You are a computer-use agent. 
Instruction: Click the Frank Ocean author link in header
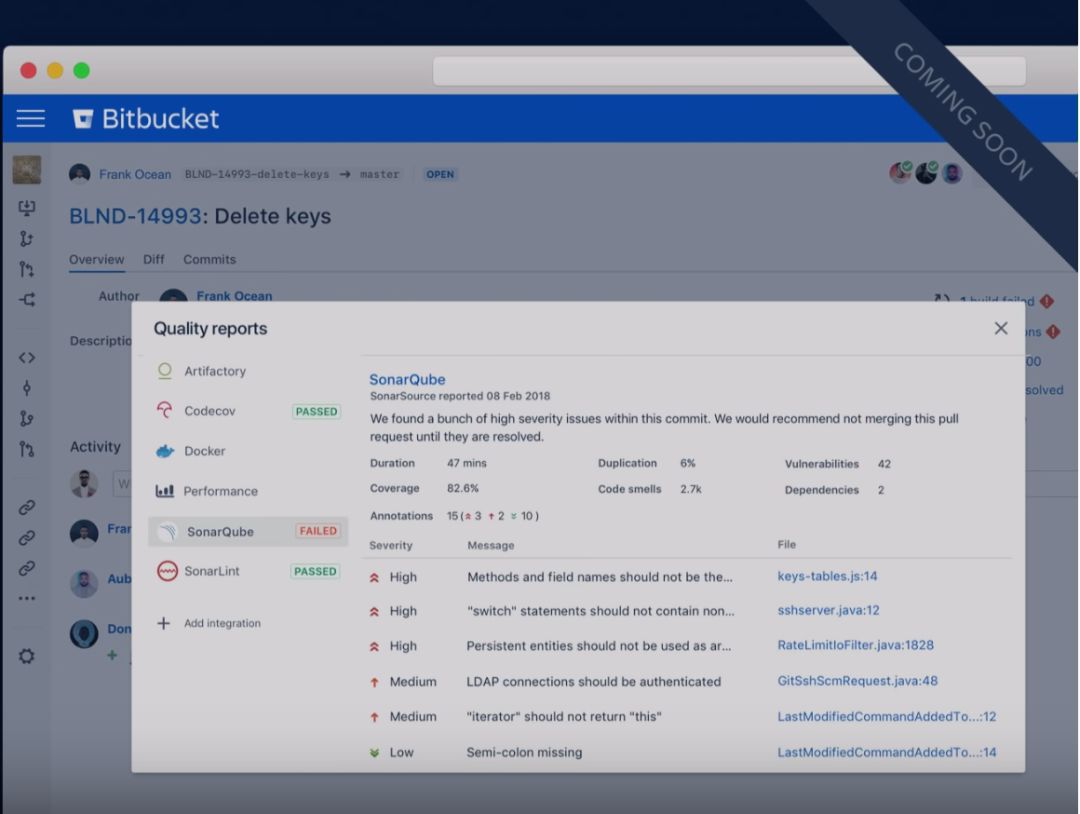(135, 174)
